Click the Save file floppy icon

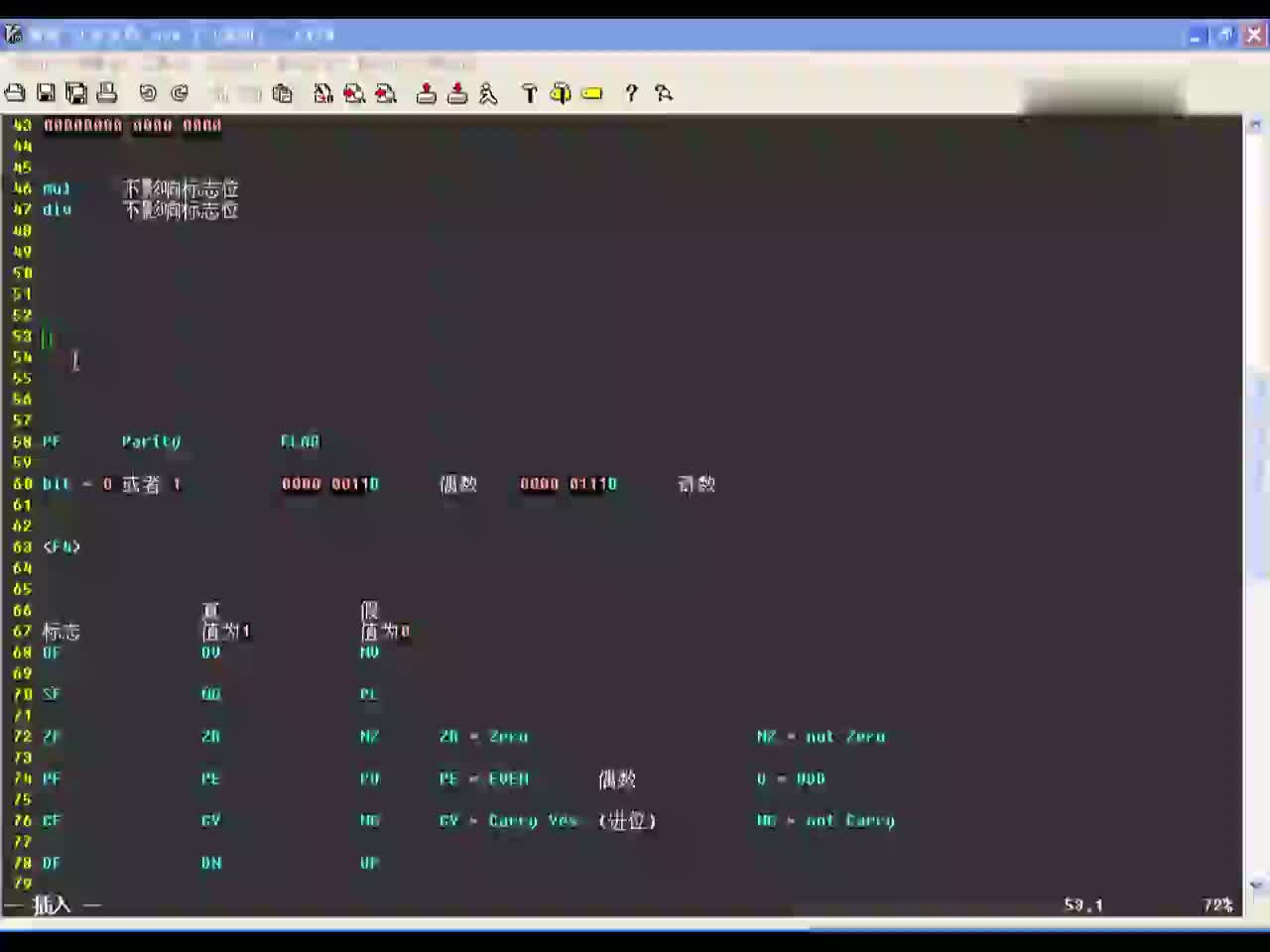coord(46,93)
